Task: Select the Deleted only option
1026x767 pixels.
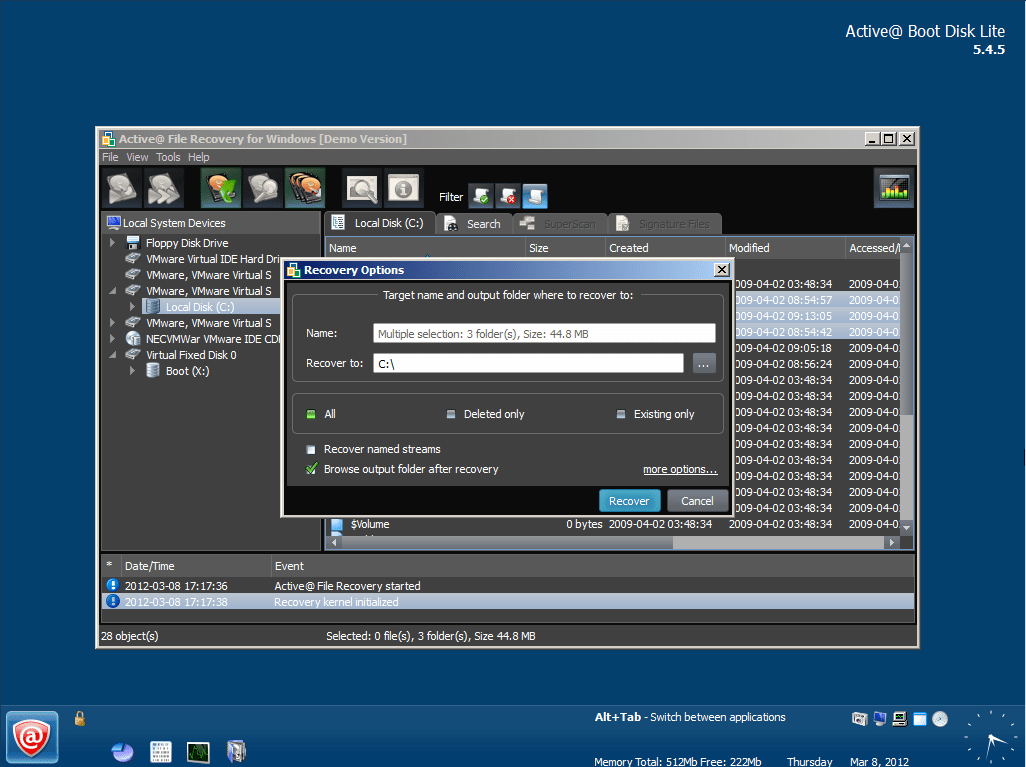Action: (451, 414)
